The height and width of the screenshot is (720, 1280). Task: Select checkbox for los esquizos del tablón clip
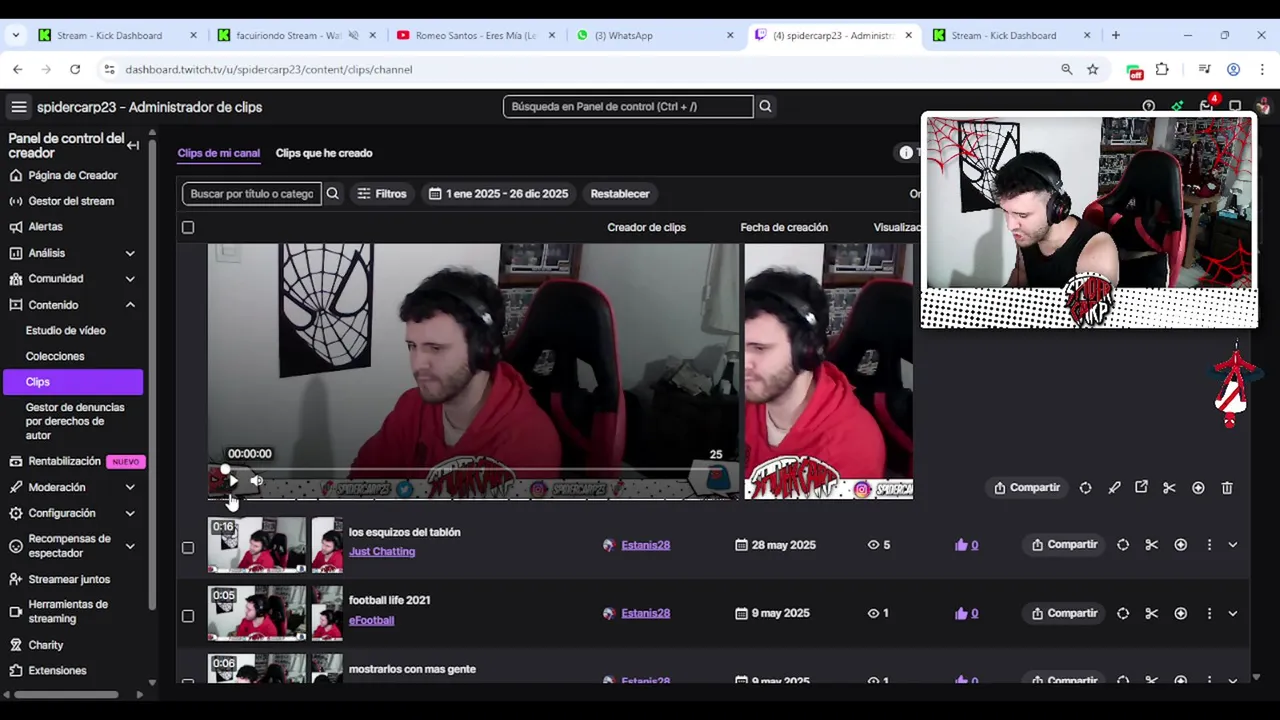coord(188,547)
